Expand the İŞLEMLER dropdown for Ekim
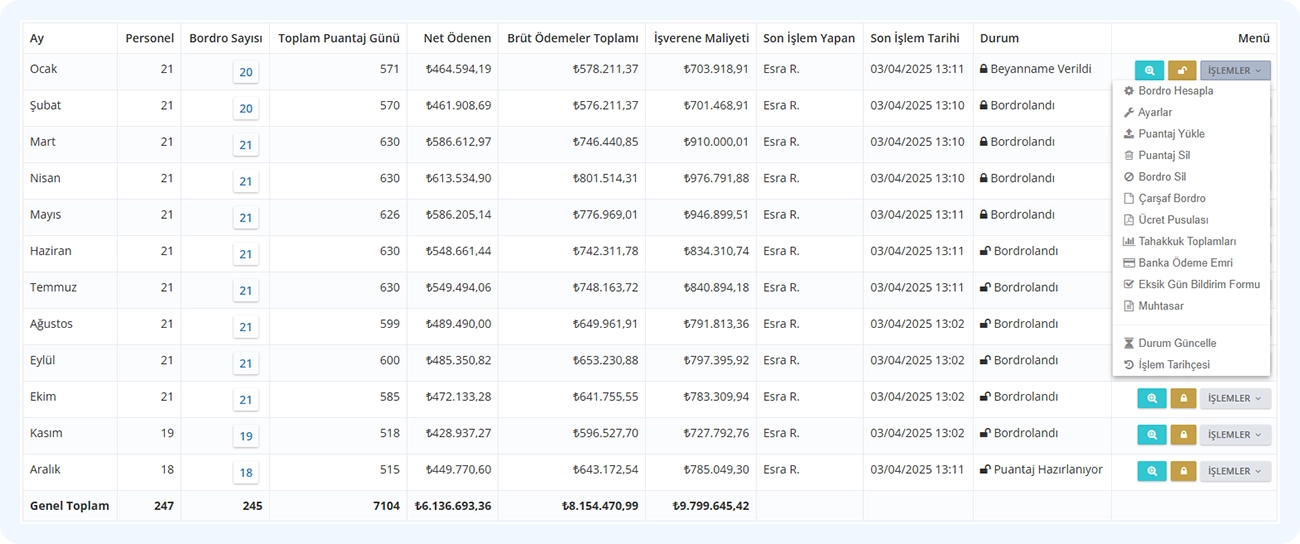 1235,398
